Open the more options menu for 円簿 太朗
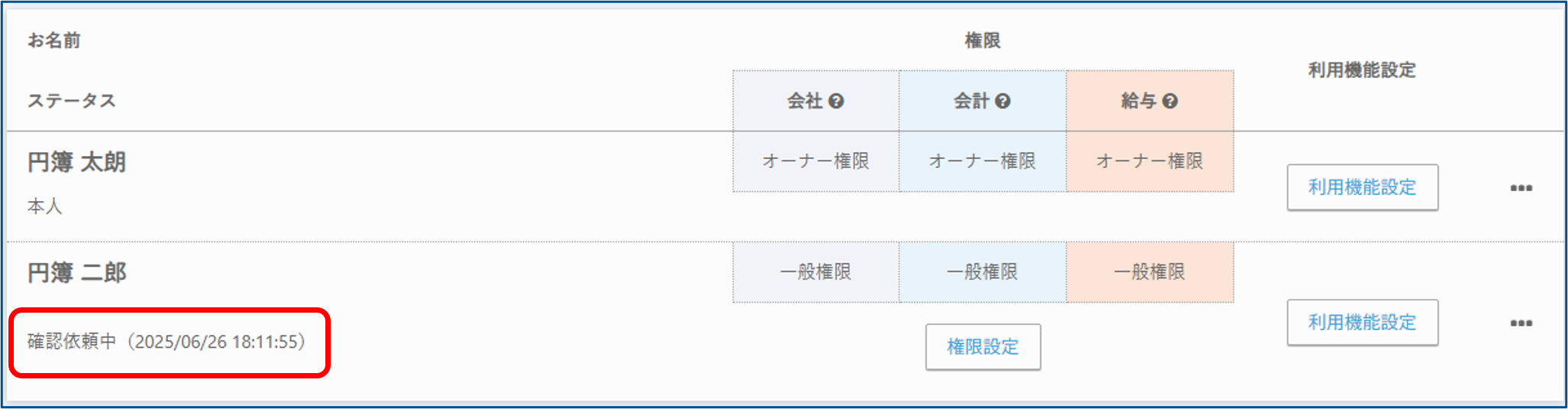 pos(1521,188)
